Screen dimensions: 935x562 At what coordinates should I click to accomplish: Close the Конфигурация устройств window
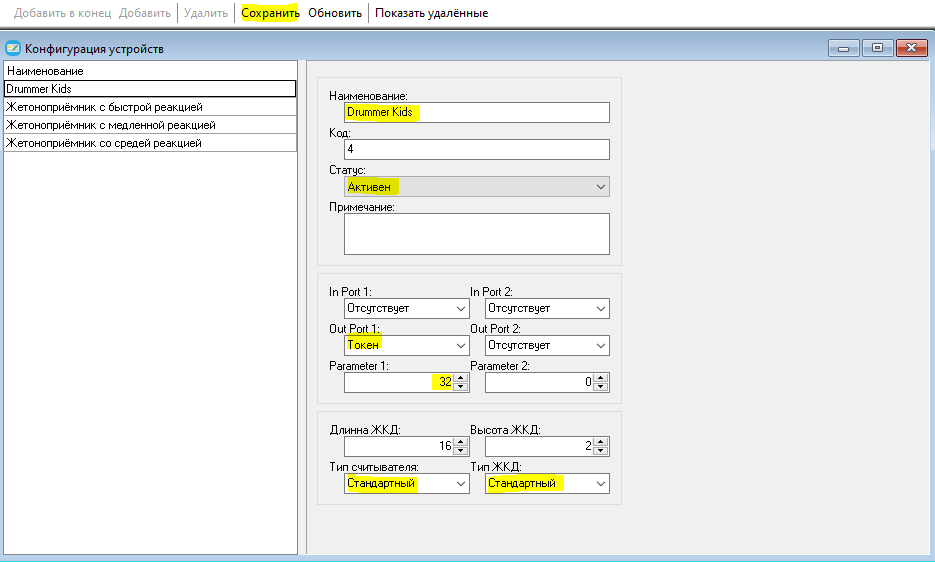(x=912, y=48)
